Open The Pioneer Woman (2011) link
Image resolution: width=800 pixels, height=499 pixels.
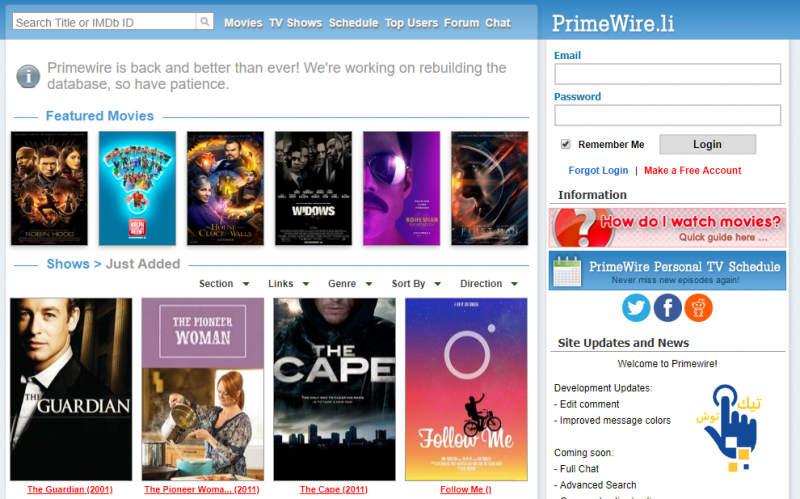tap(202, 489)
